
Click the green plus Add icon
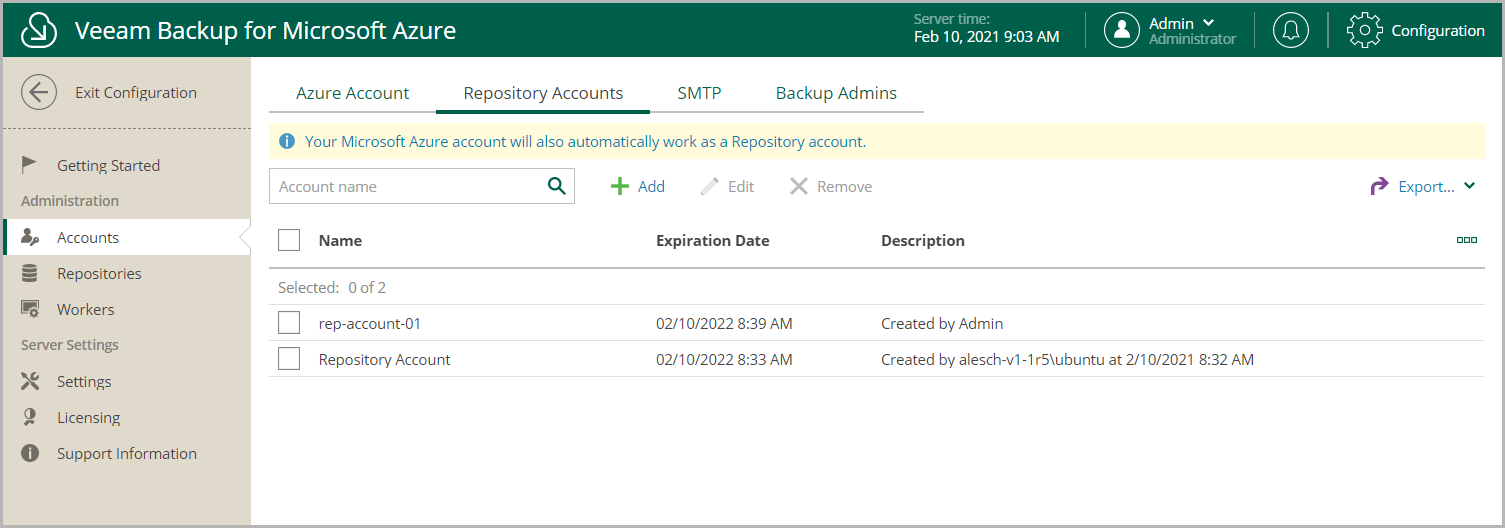[620, 186]
